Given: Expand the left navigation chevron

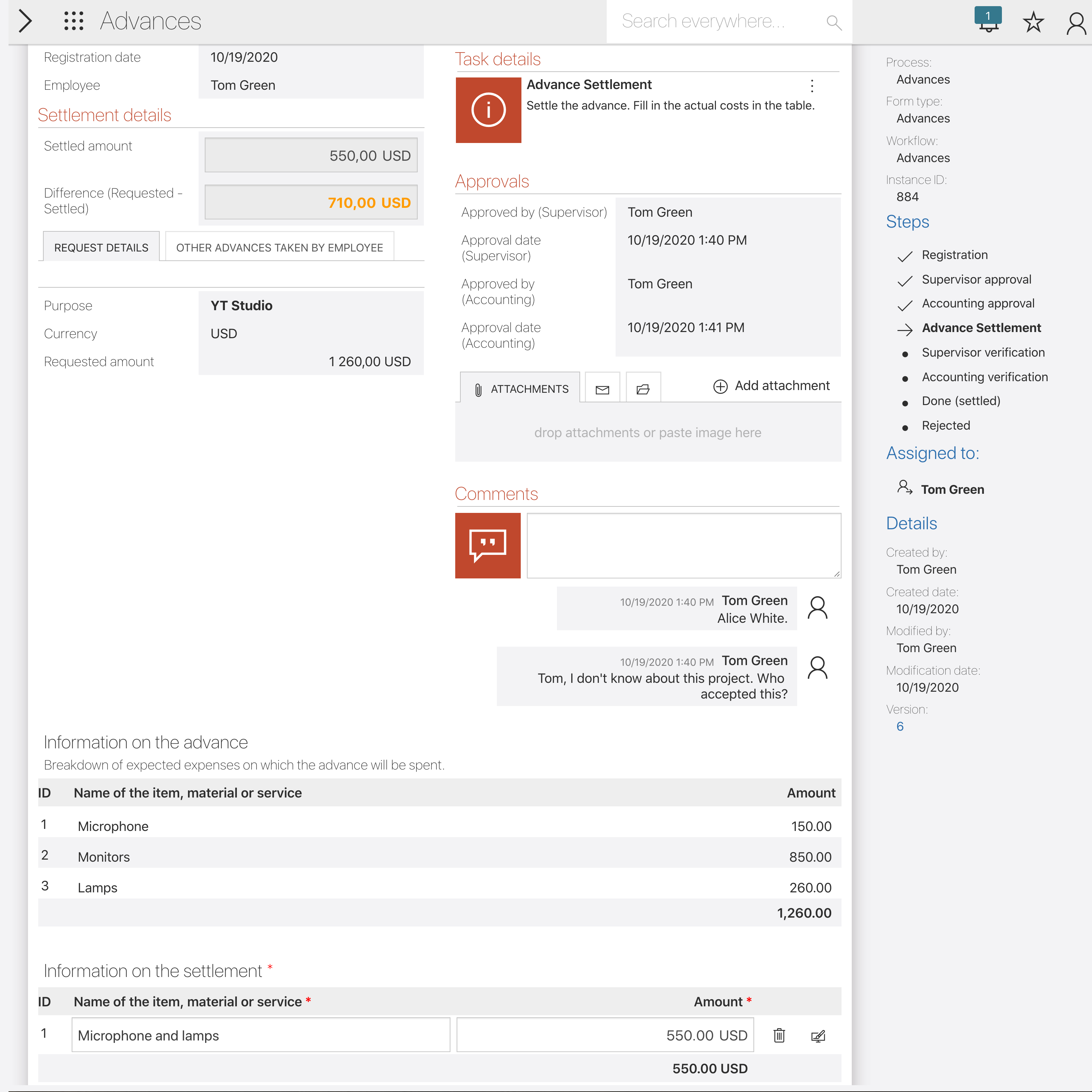Looking at the screenshot, I should coord(25,21).
